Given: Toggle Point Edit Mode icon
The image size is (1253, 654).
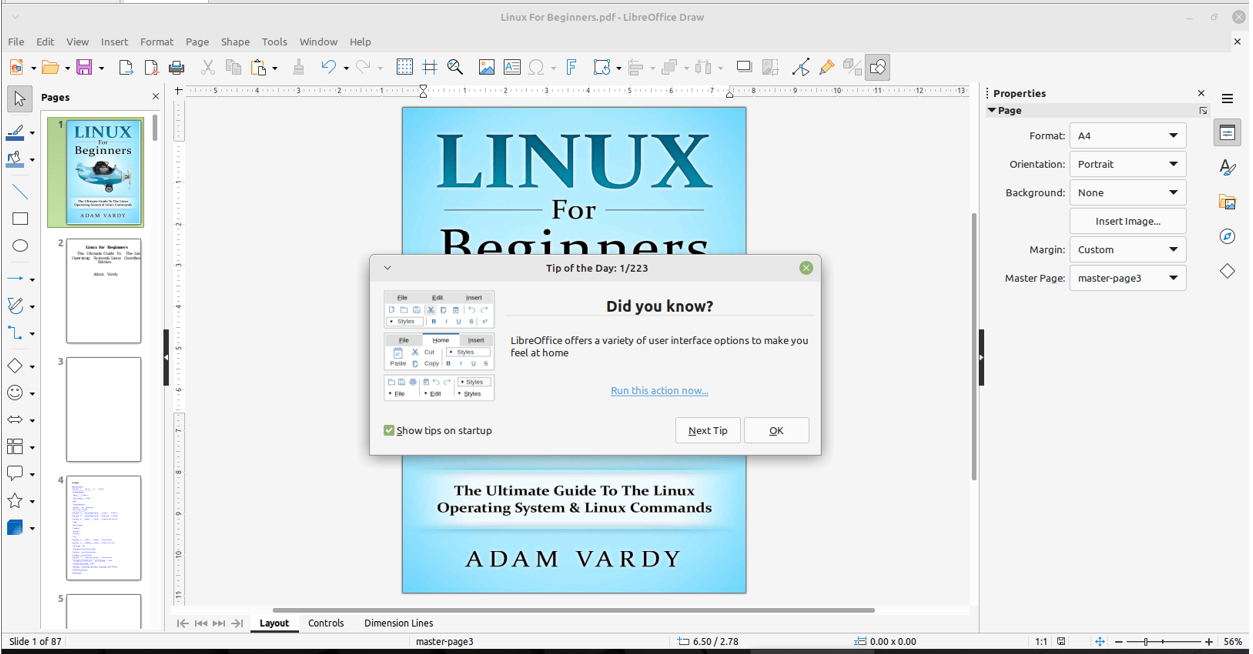Looking at the screenshot, I should [x=801, y=67].
